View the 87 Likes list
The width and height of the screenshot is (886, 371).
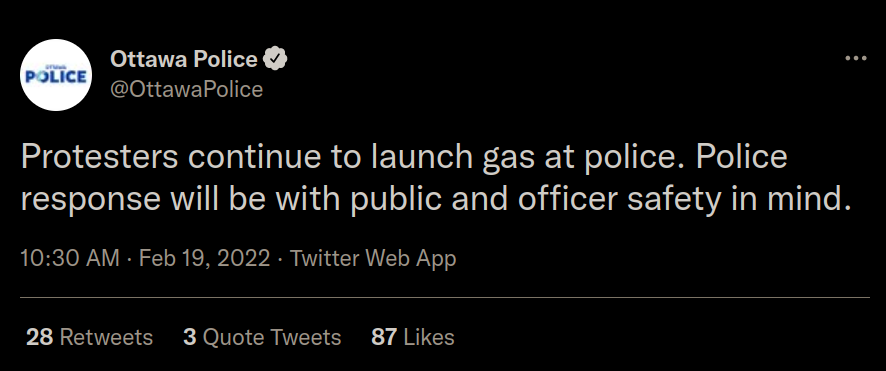coord(412,337)
